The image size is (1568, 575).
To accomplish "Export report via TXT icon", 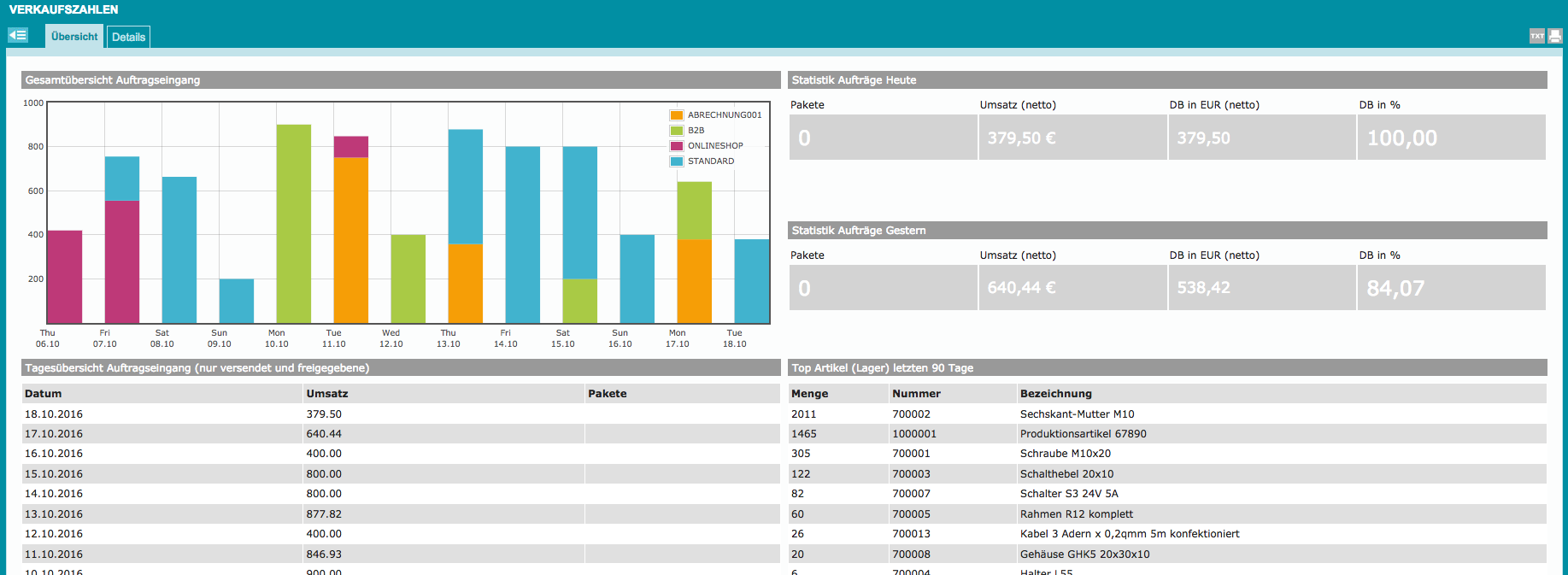I will pos(1537,36).
